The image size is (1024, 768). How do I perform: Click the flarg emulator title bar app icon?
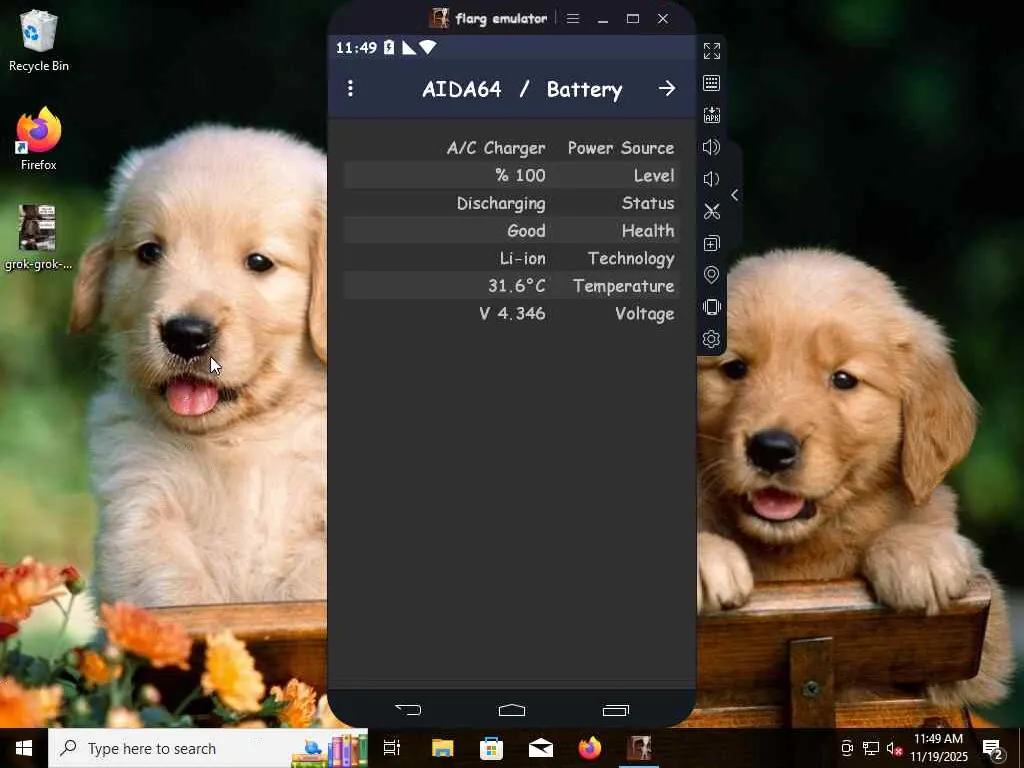tap(440, 18)
